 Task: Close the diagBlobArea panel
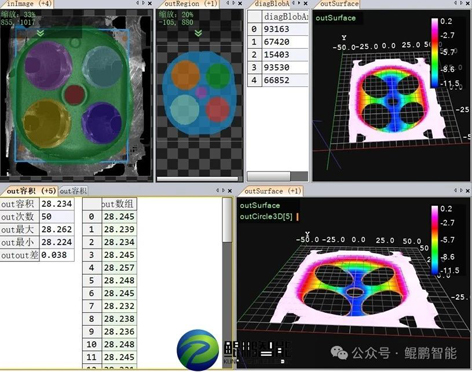click(305, 3)
